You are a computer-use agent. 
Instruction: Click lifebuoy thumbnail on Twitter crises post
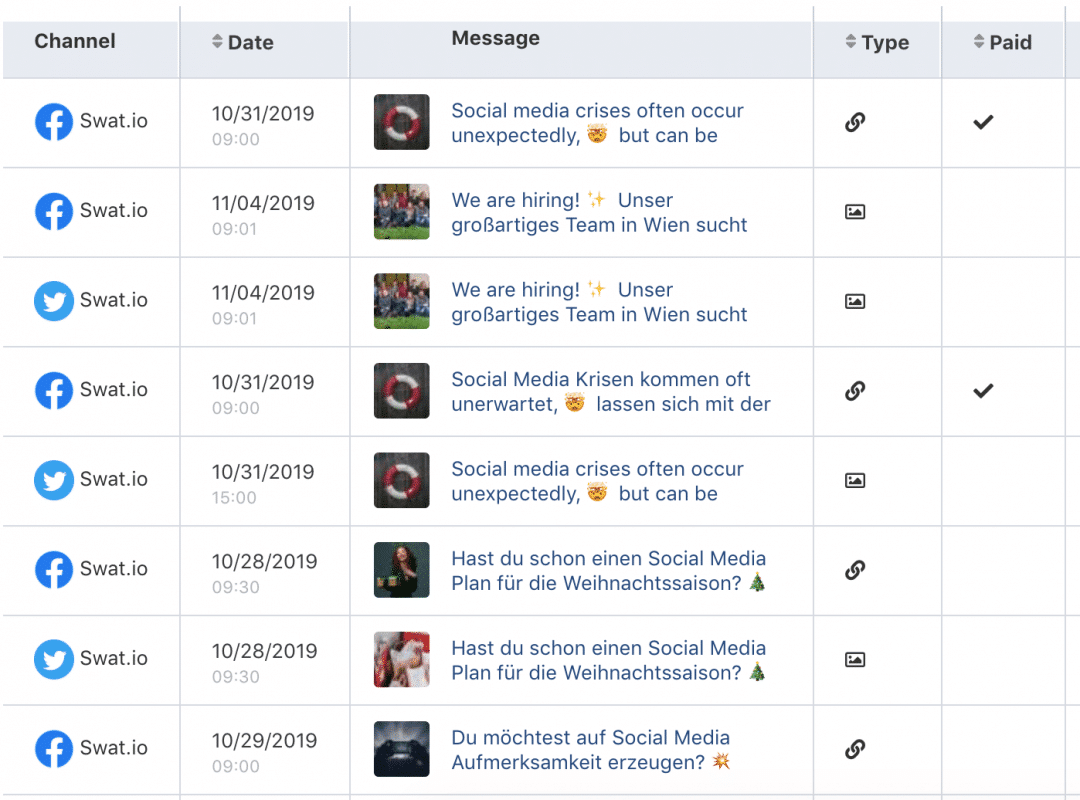[x=402, y=480]
